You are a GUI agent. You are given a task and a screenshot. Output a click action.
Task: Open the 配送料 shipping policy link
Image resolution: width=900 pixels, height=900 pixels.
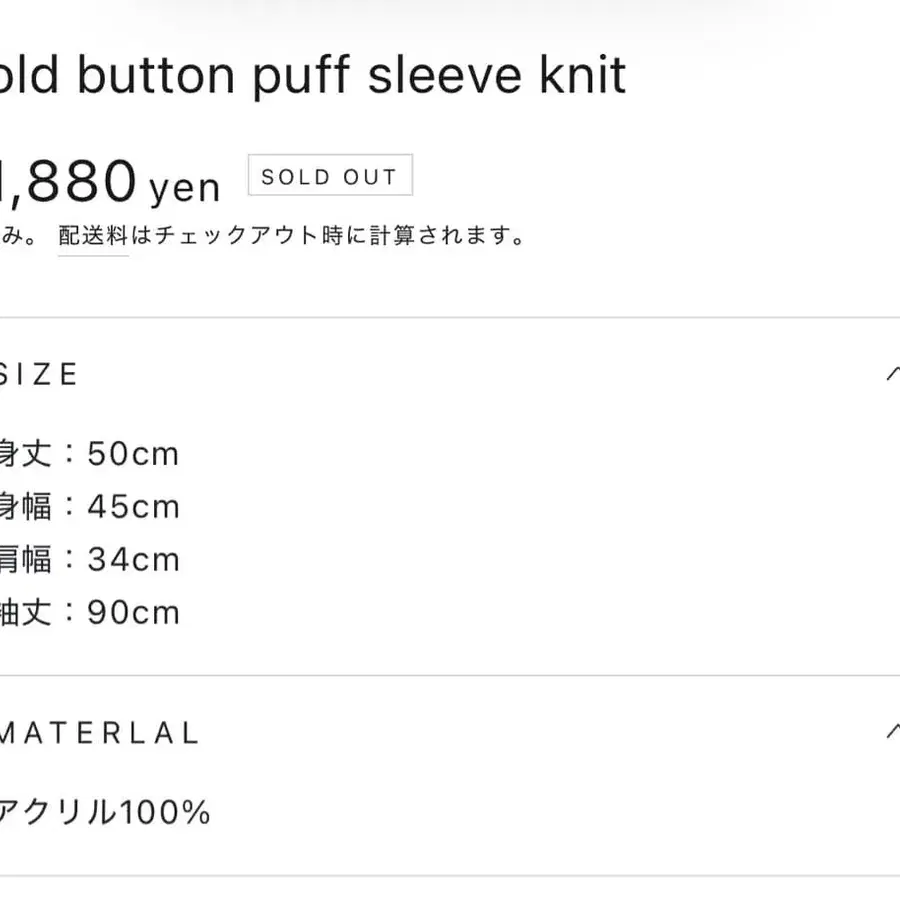click(x=93, y=236)
